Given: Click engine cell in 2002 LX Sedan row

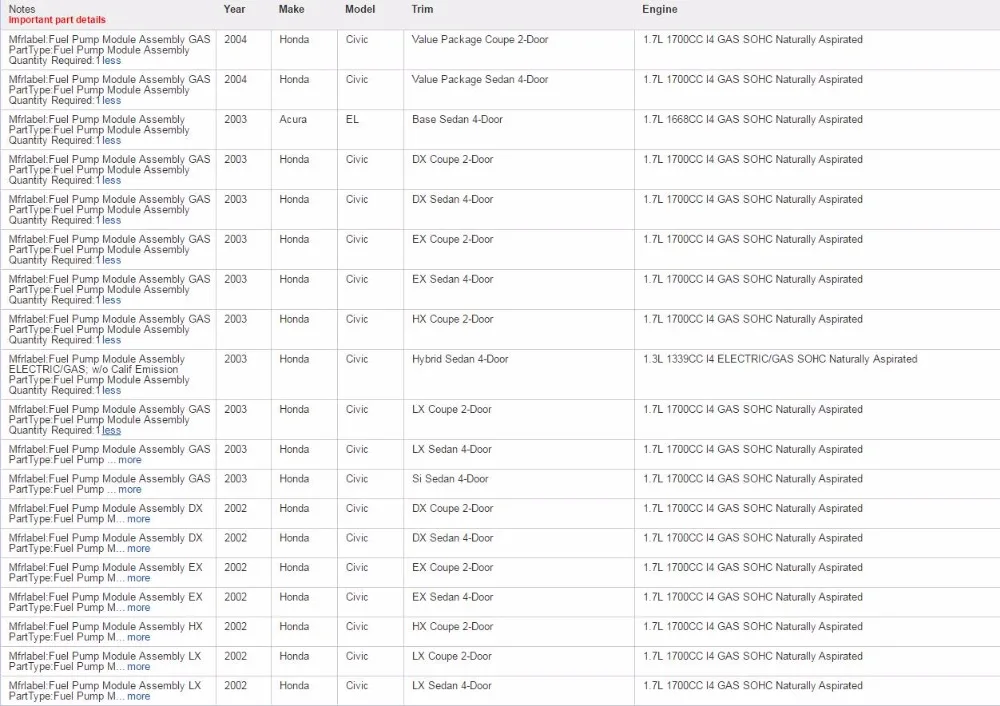Looking at the screenshot, I should pyautogui.click(x=753, y=686).
